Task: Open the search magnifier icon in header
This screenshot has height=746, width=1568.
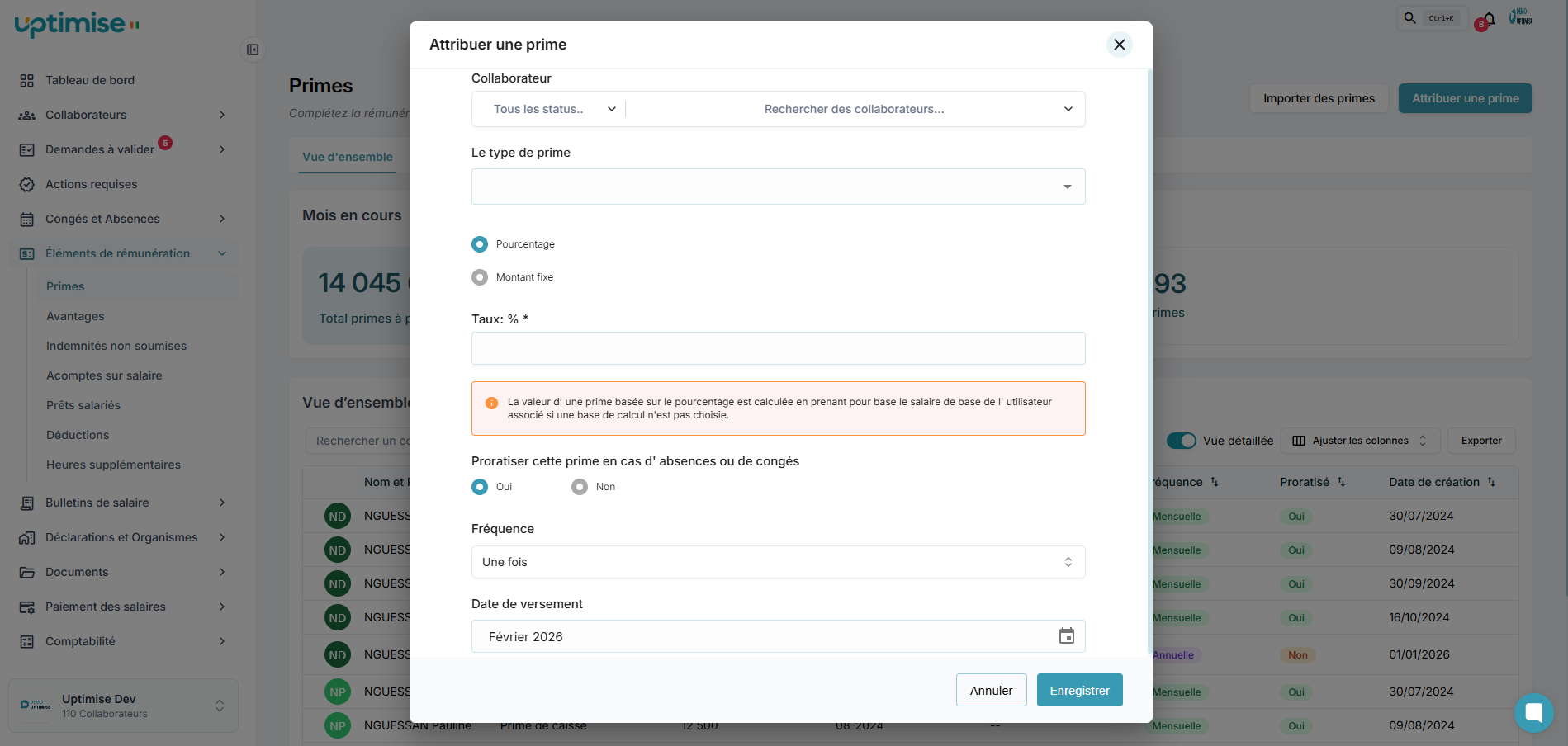Action: (1410, 18)
